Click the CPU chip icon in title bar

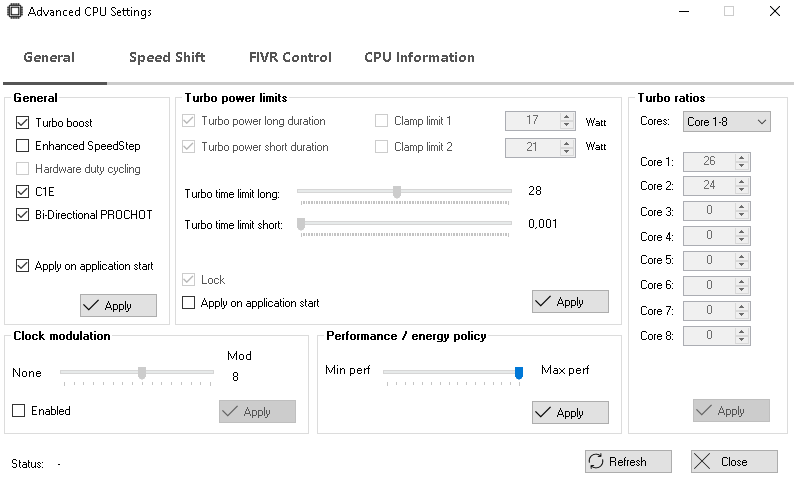point(14,12)
